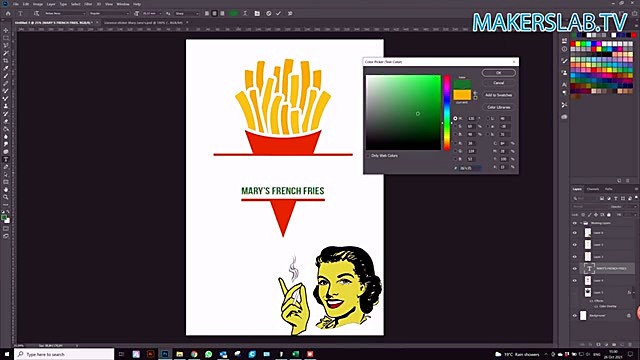Click the center text alignment icon
640x360 pixels.
pyautogui.click(x=215, y=13)
